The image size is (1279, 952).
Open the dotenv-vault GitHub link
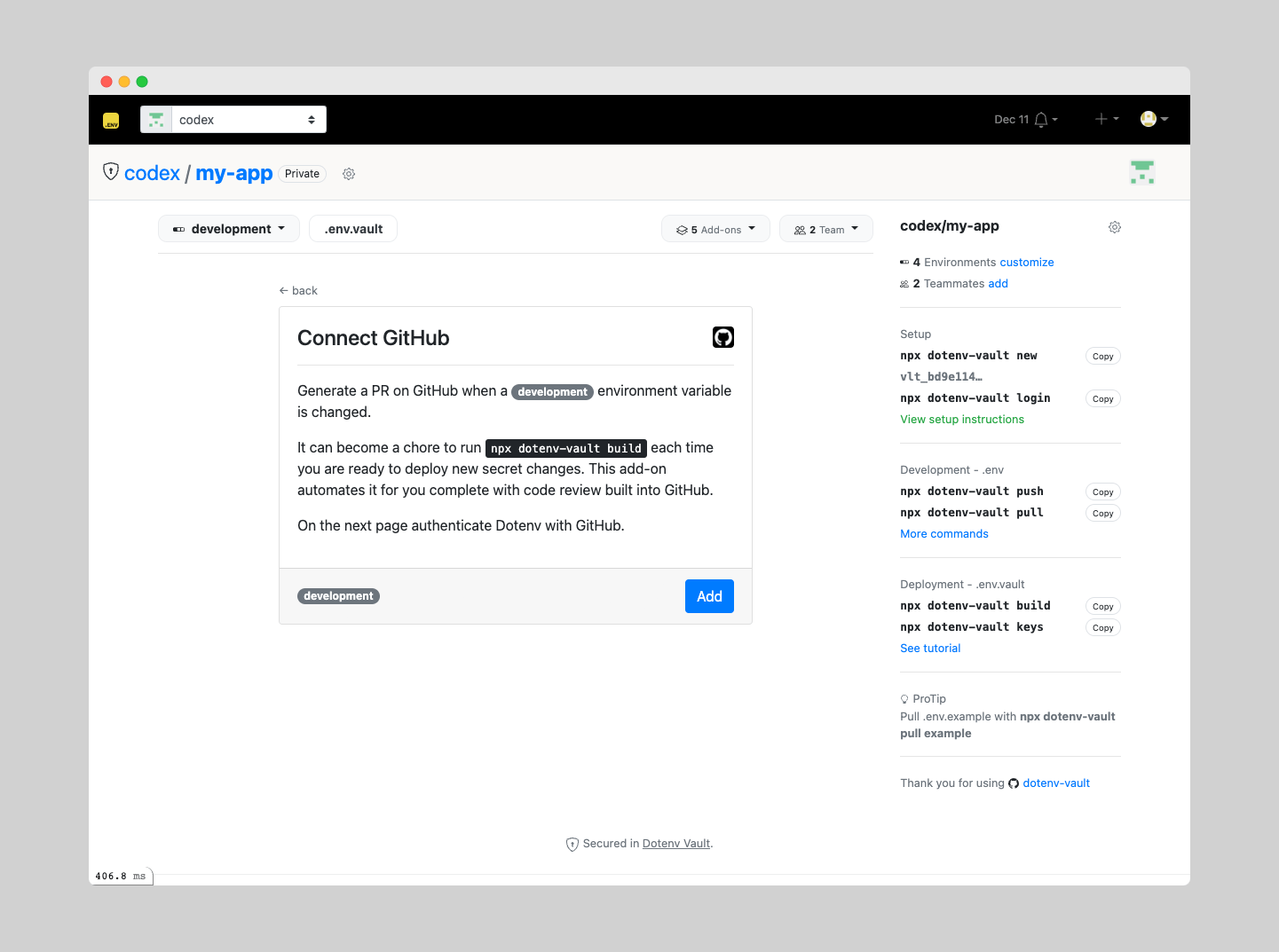click(1056, 783)
